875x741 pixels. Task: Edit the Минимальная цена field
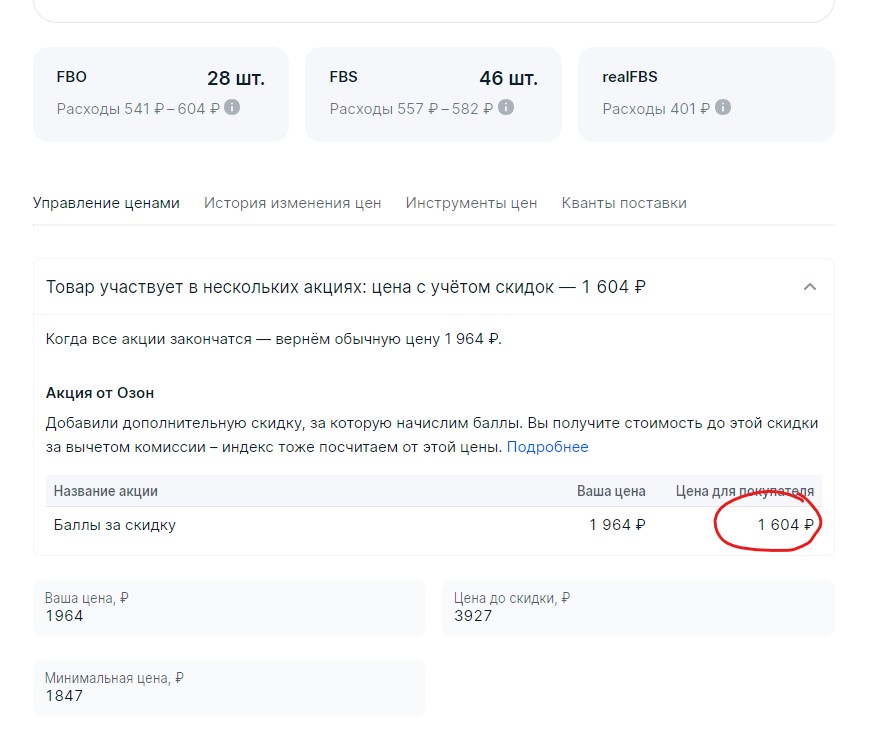[229, 687]
